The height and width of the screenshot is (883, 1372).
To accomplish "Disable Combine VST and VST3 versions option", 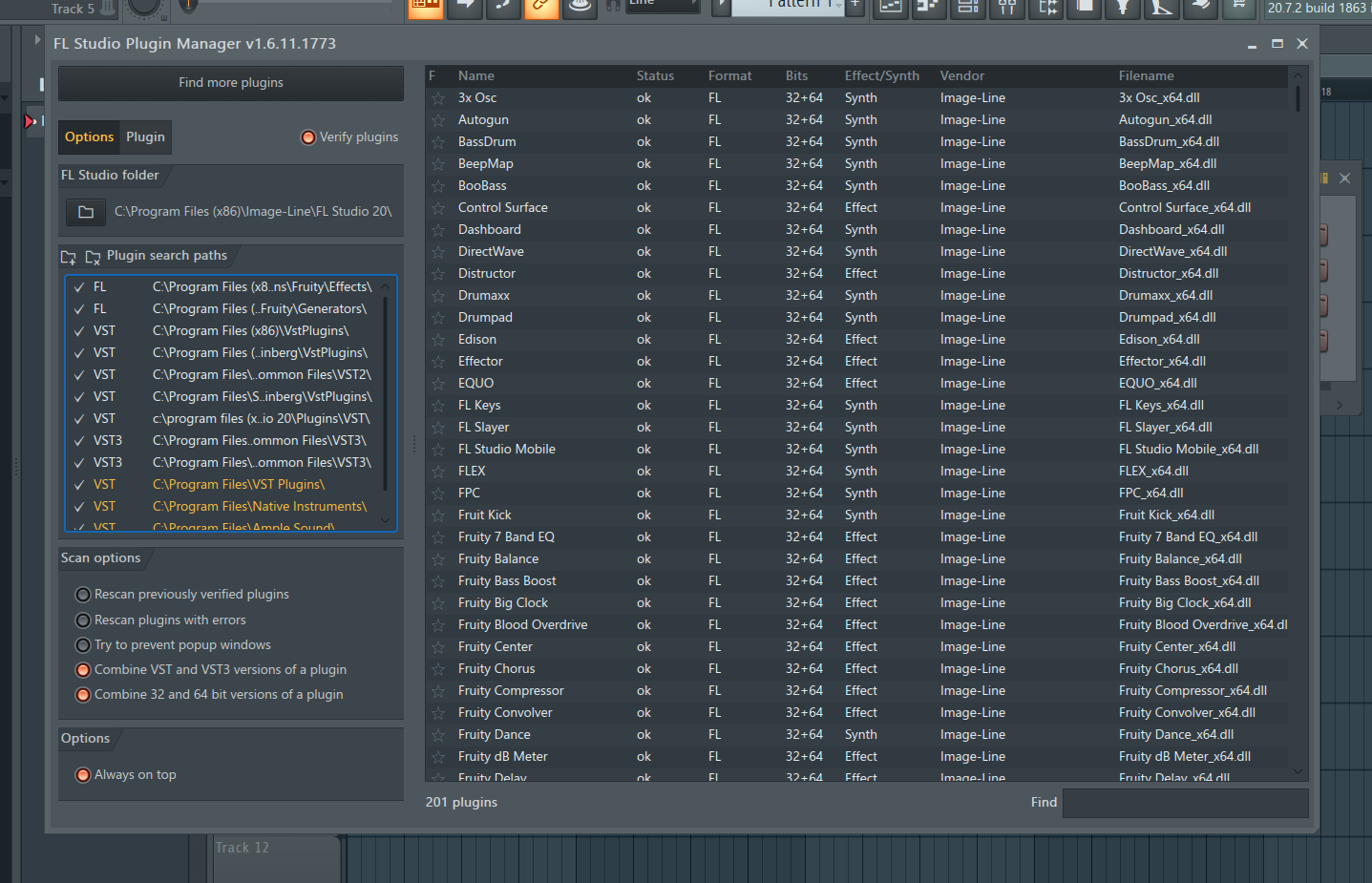I will [83, 670].
